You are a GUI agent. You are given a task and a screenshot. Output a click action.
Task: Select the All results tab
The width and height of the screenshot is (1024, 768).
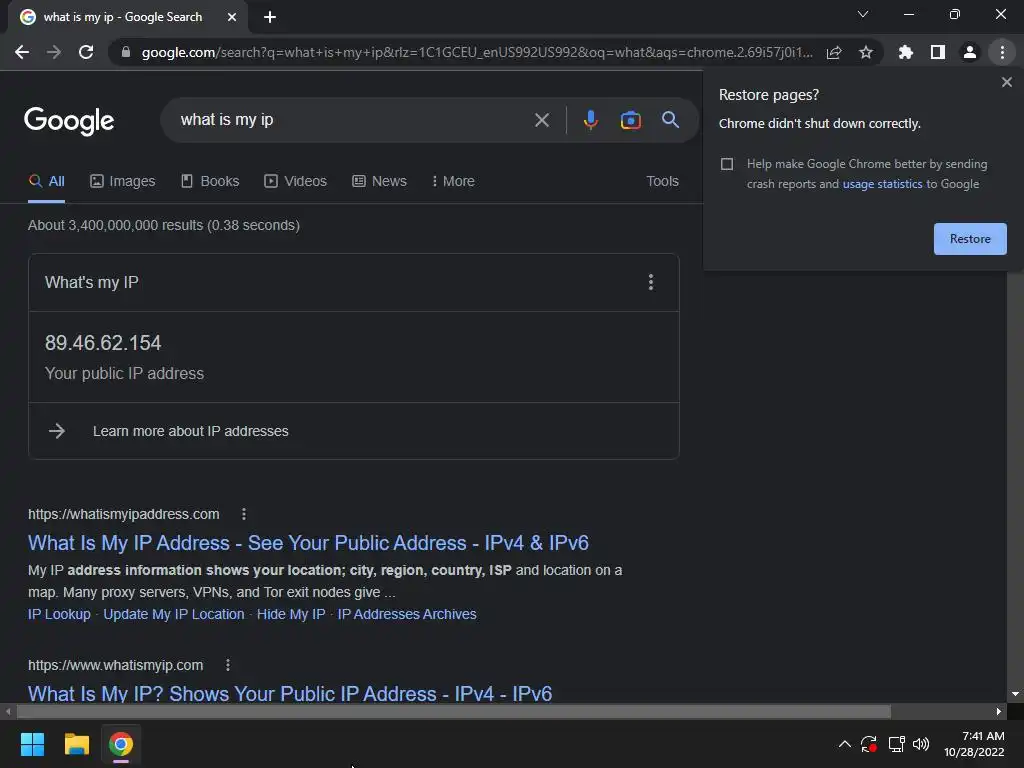pos(46,182)
